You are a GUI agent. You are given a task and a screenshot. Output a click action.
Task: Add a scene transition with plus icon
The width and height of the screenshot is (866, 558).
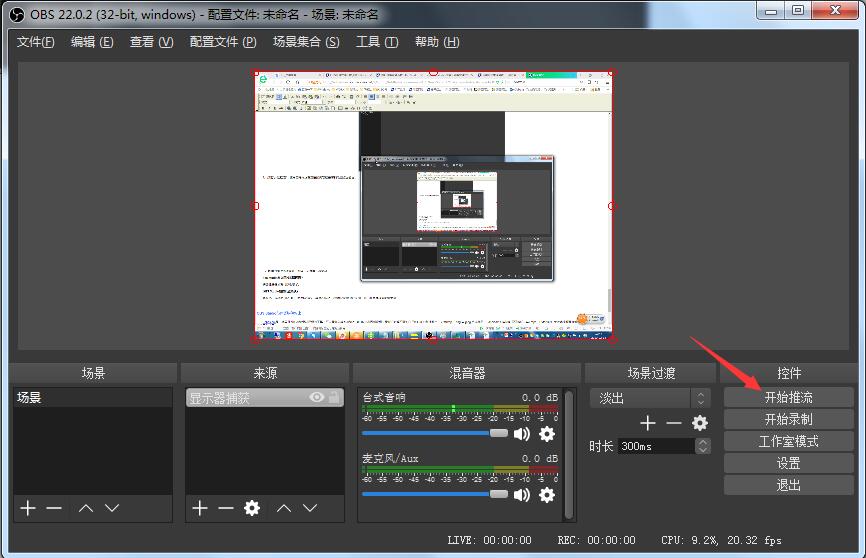coord(648,423)
